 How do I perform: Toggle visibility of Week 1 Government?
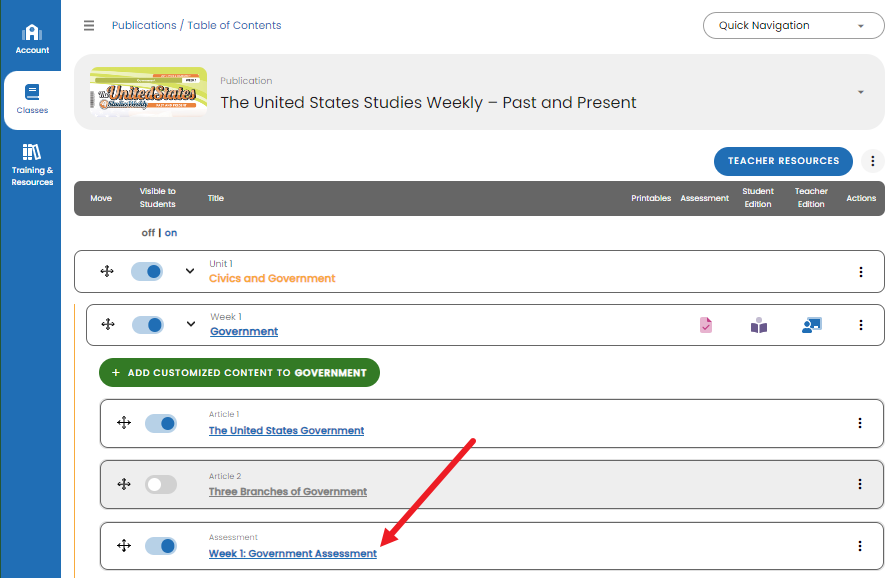pos(148,325)
